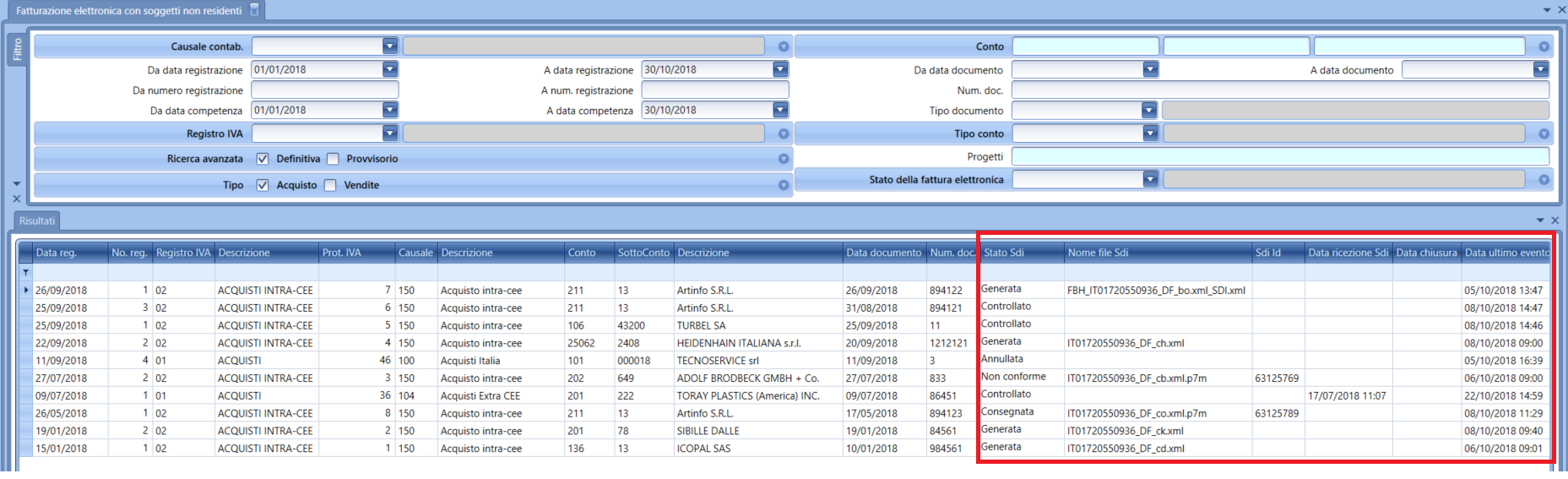The height and width of the screenshot is (479, 1568).
Task: Click the funnel filter icon in grid filter row
Action: 25,273
